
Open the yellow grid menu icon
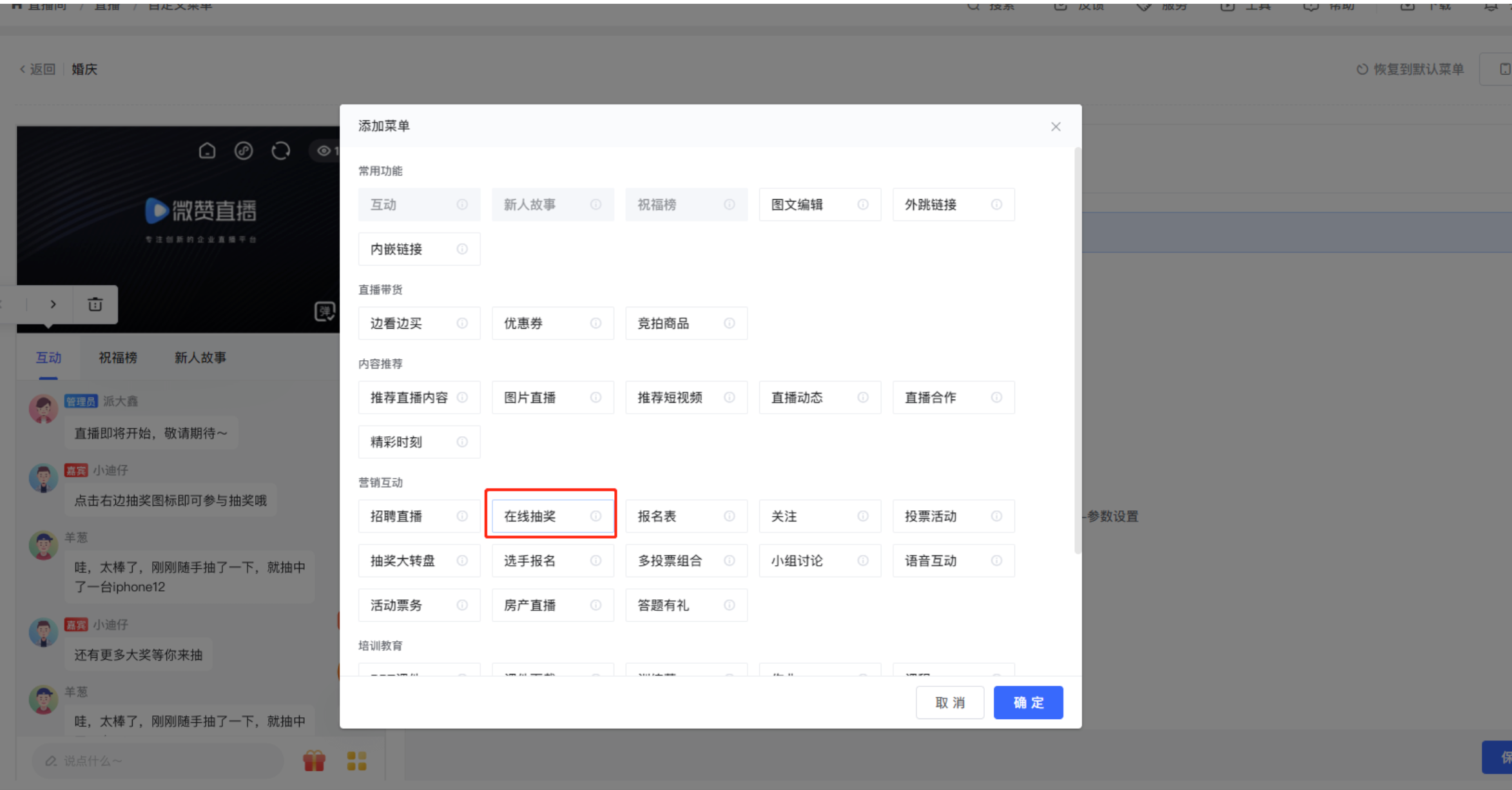pyautogui.click(x=356, y=761)
